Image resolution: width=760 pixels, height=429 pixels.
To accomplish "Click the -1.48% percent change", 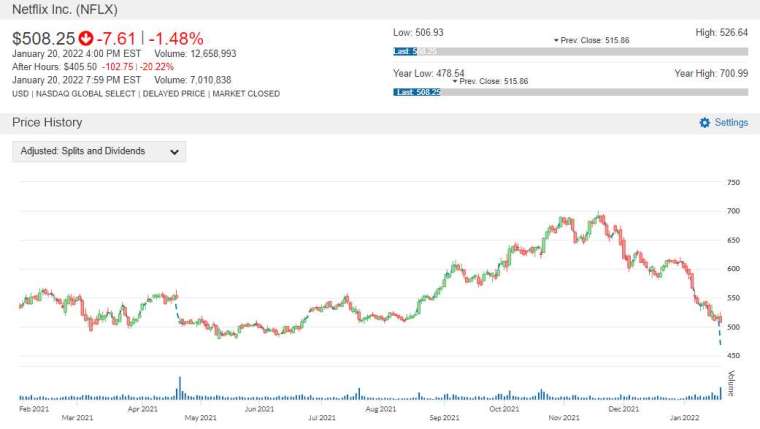I will pos(176,38).
